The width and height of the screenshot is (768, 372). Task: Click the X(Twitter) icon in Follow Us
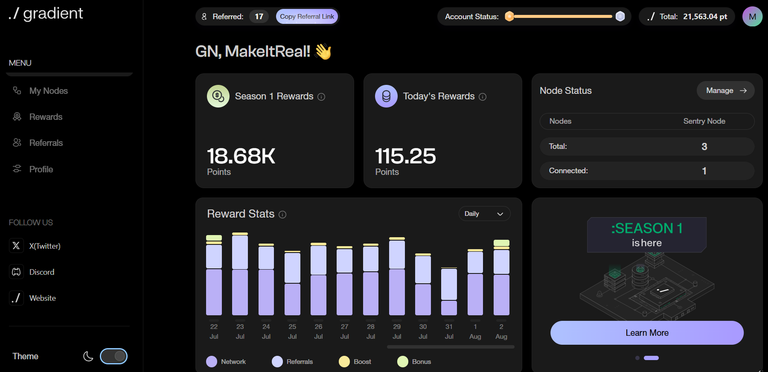pyautogui.click(x=16, y=246)
